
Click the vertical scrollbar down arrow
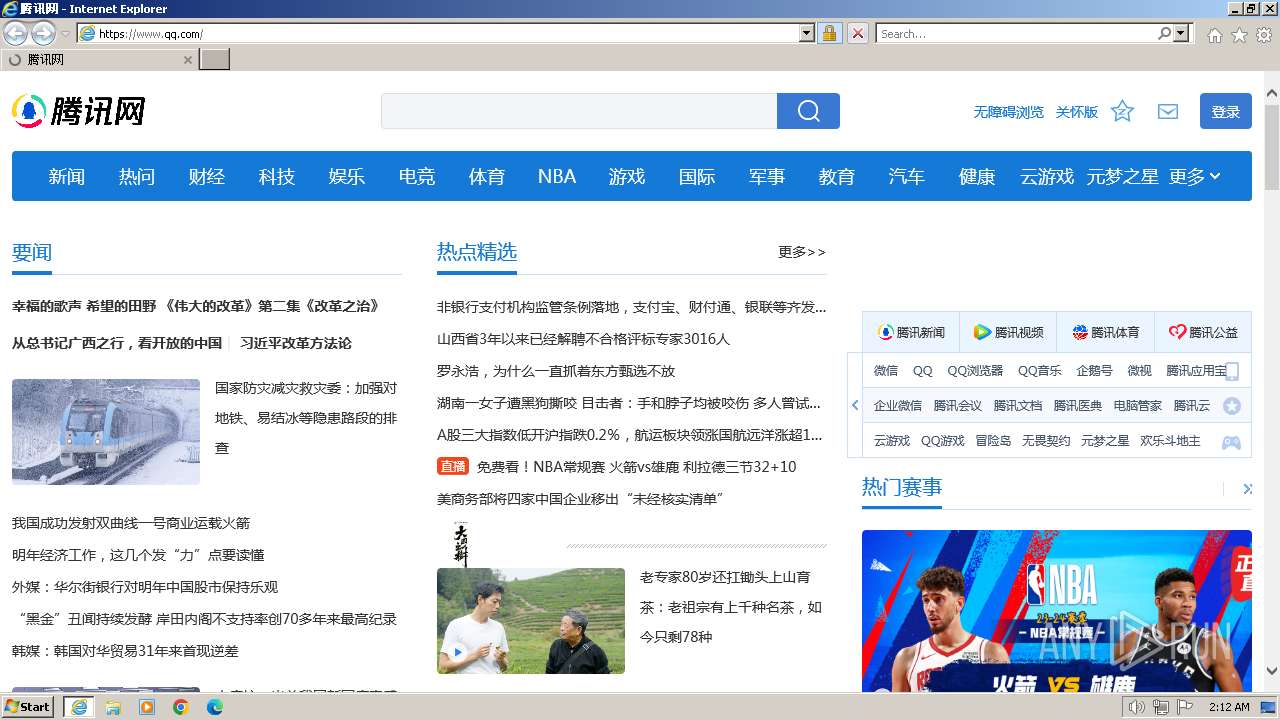pyautogui.click(x=1272, y=671)
